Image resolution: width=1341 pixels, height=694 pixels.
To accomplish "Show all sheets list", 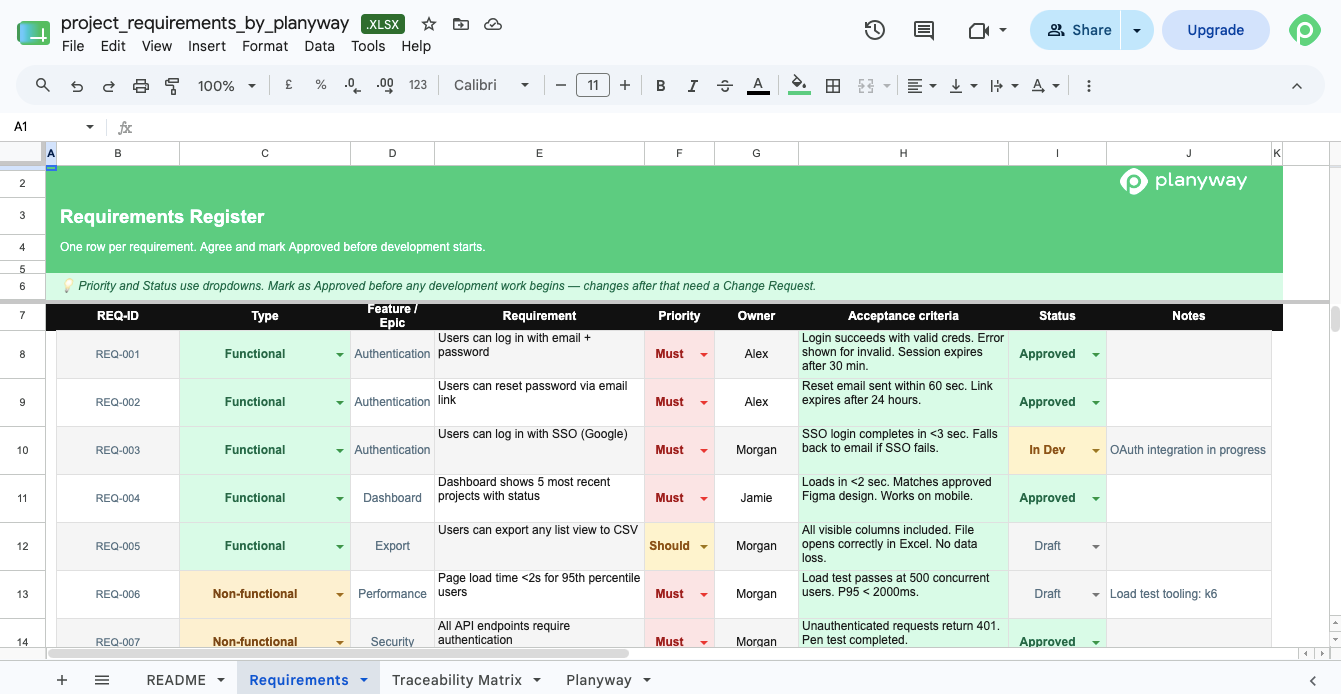I will tap(102, 680).
